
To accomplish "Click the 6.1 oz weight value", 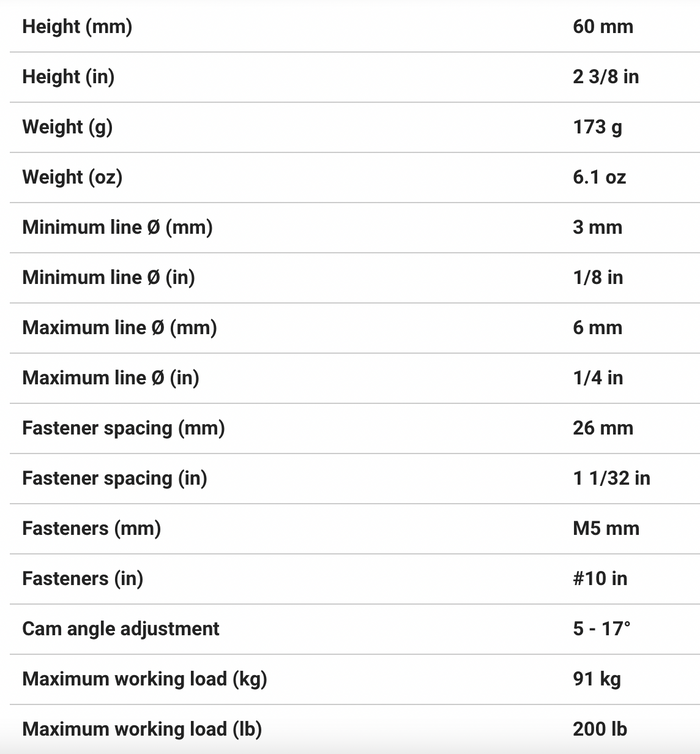I will point(599,177).
